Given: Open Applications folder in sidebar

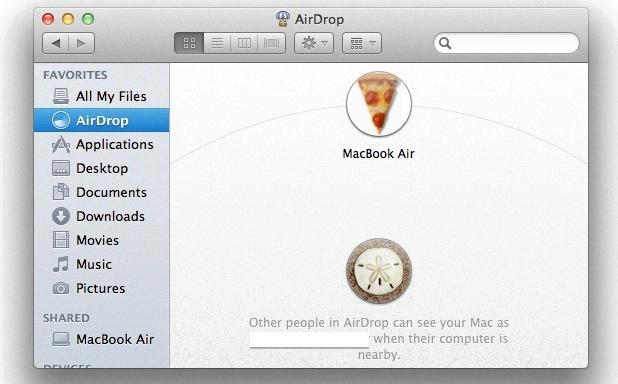Looking at the screenshot, I should click(x=102, y=144).
